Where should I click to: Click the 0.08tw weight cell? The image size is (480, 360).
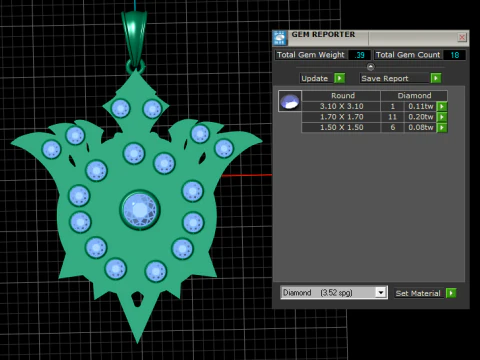point(420,128)
